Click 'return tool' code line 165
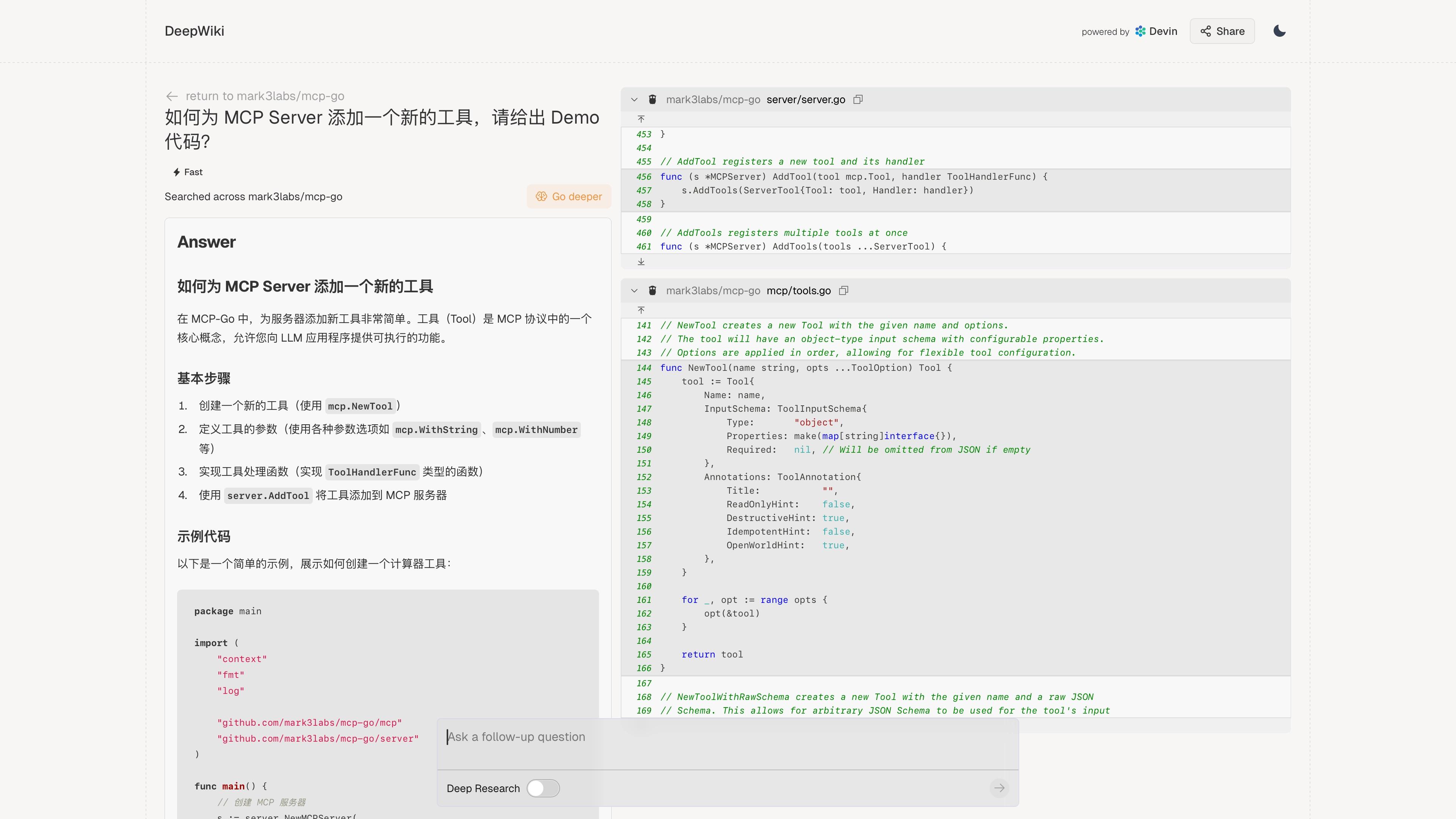 coord(712,654)
